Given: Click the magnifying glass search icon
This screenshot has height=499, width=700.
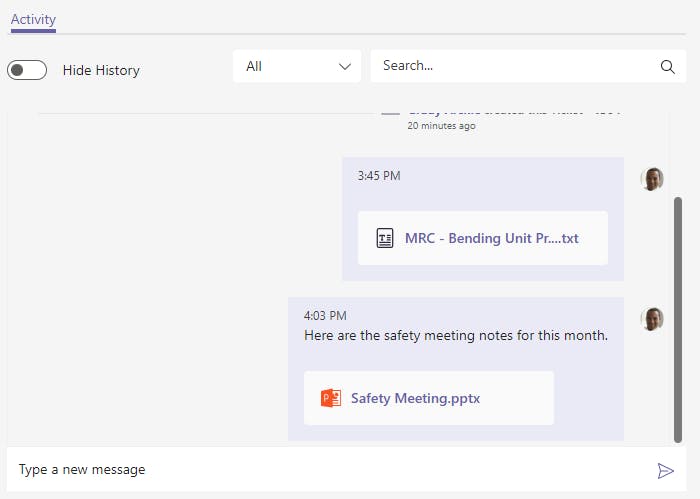Looking at the screenshot, I should pyautogui.click(x=668, y=67).
